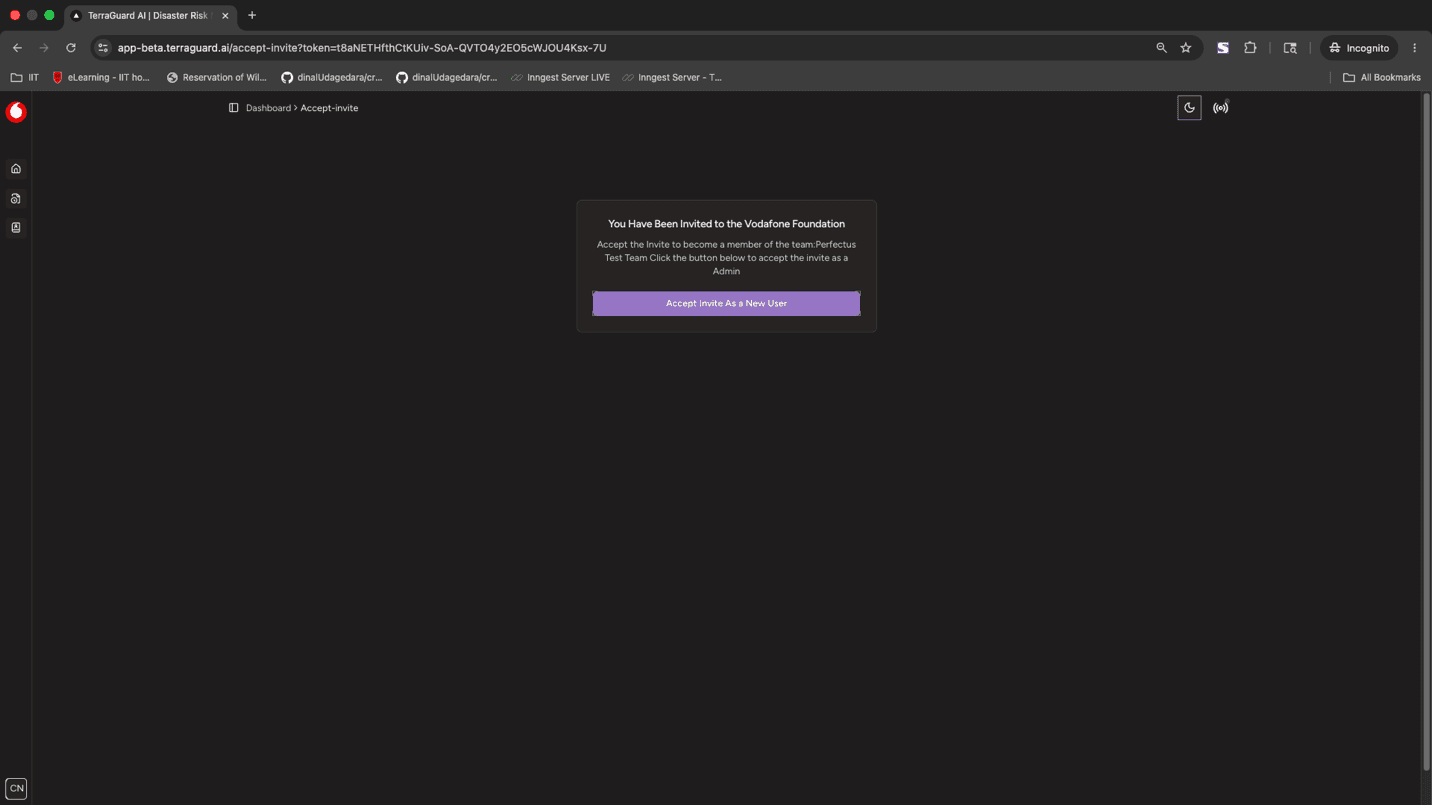Open the Inngest Server LIVE bookmark

tap(560, 77)
